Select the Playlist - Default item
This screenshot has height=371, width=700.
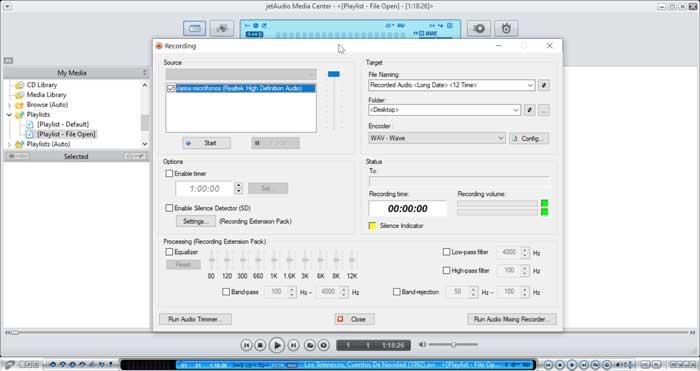pyautogui.click(x=63, y=124)
